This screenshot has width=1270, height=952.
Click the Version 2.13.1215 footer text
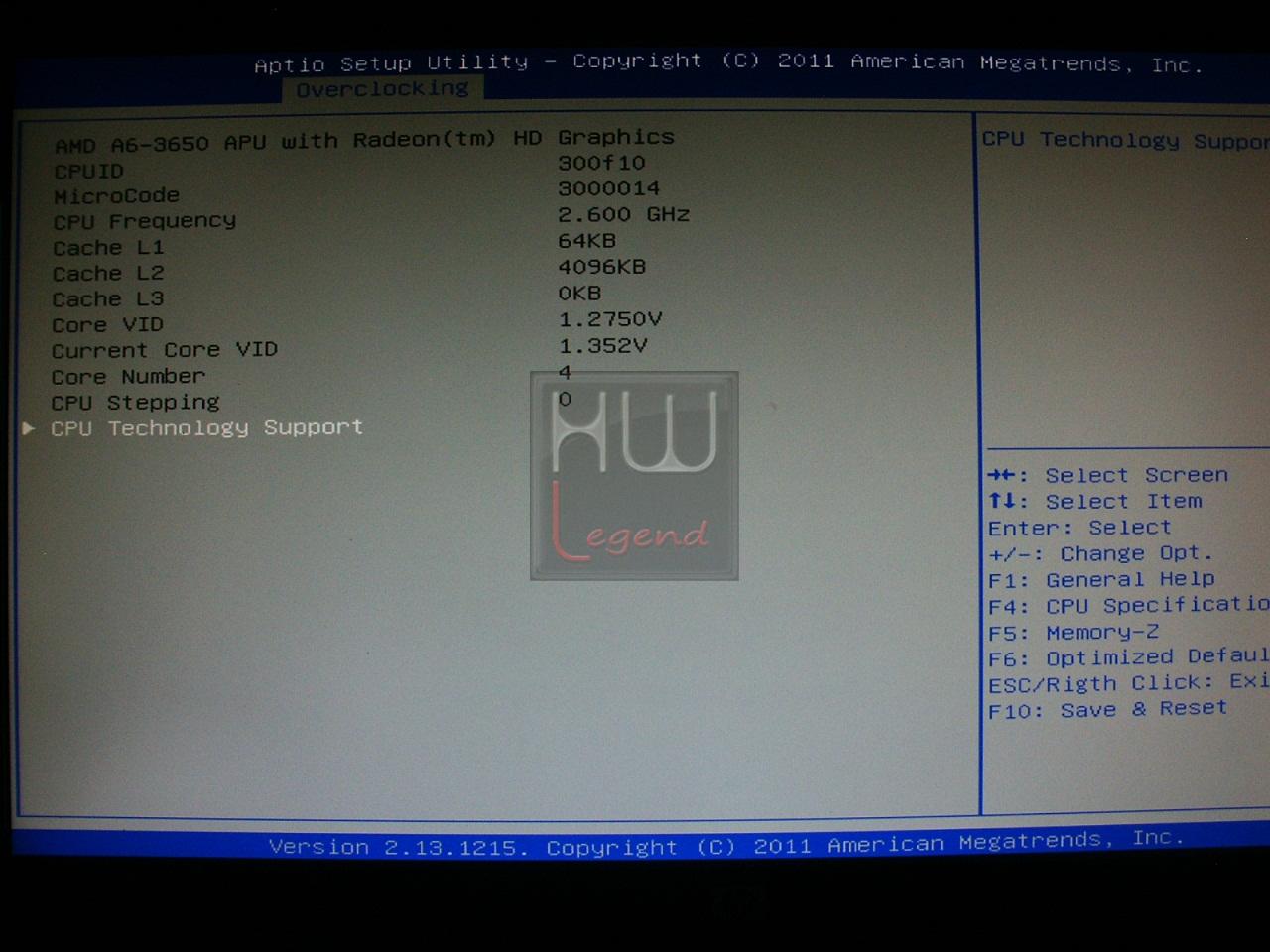click(x=726, y=844)
